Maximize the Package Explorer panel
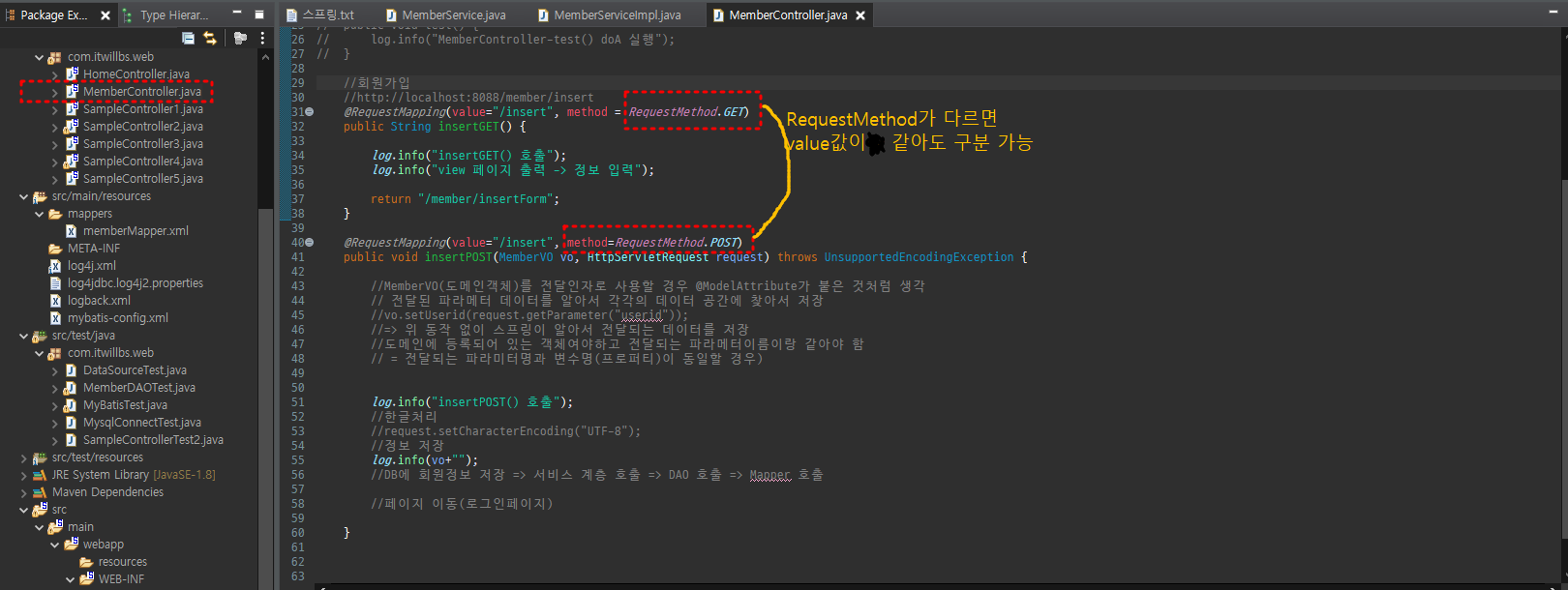The image size is (1568, 590). point(259,15)
